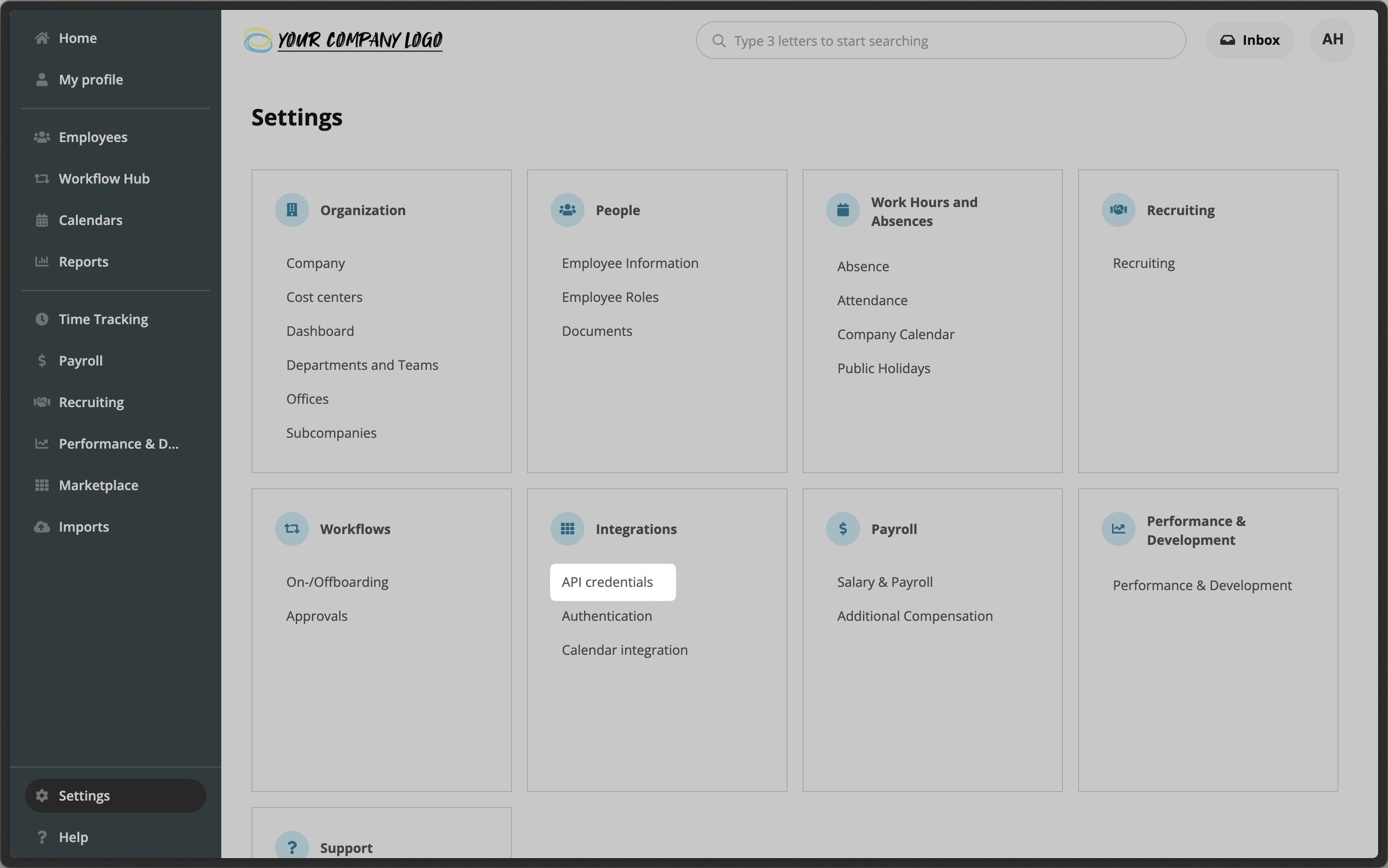The height and width of the screenshot is (868, 1388).
Task: Click the Workflows card arrows icon
Action: click(x=292, y=529)
